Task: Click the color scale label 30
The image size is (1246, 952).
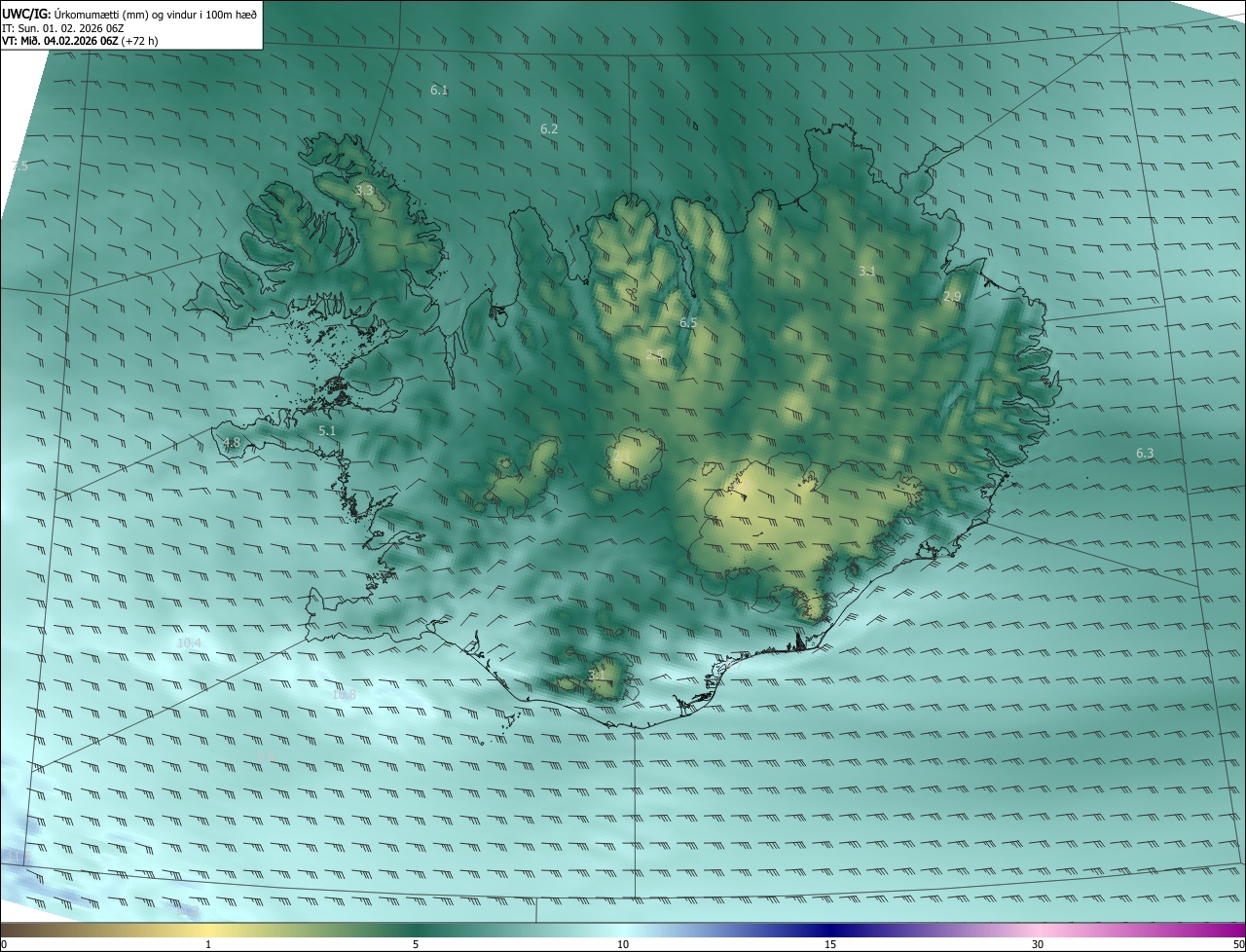Action: pos(1038,945)
